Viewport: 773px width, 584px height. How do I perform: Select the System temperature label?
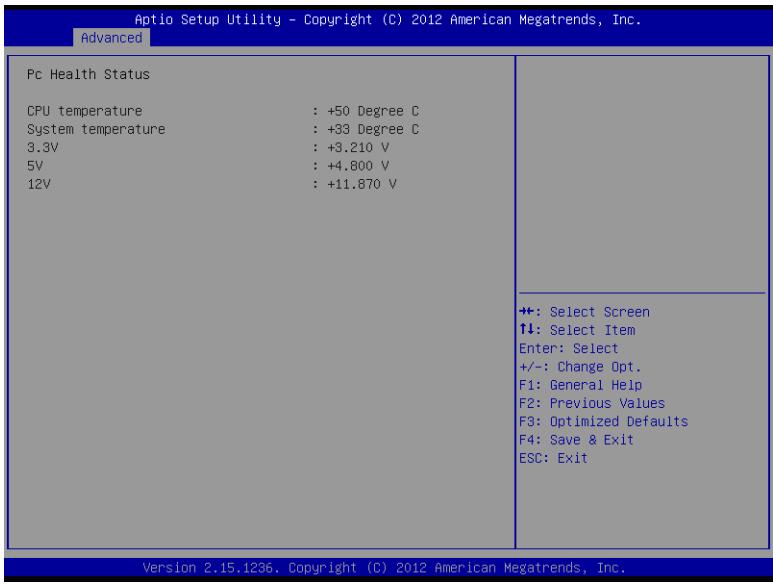[96, 130]
